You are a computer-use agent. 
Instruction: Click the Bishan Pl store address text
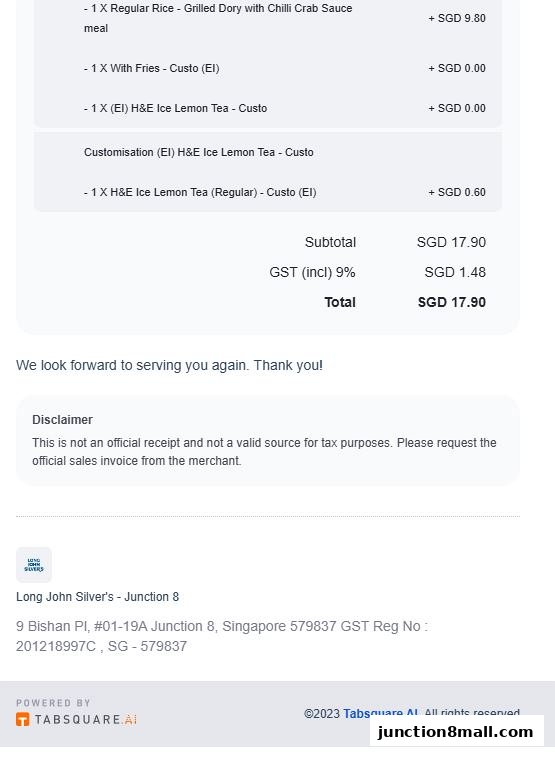222,636
